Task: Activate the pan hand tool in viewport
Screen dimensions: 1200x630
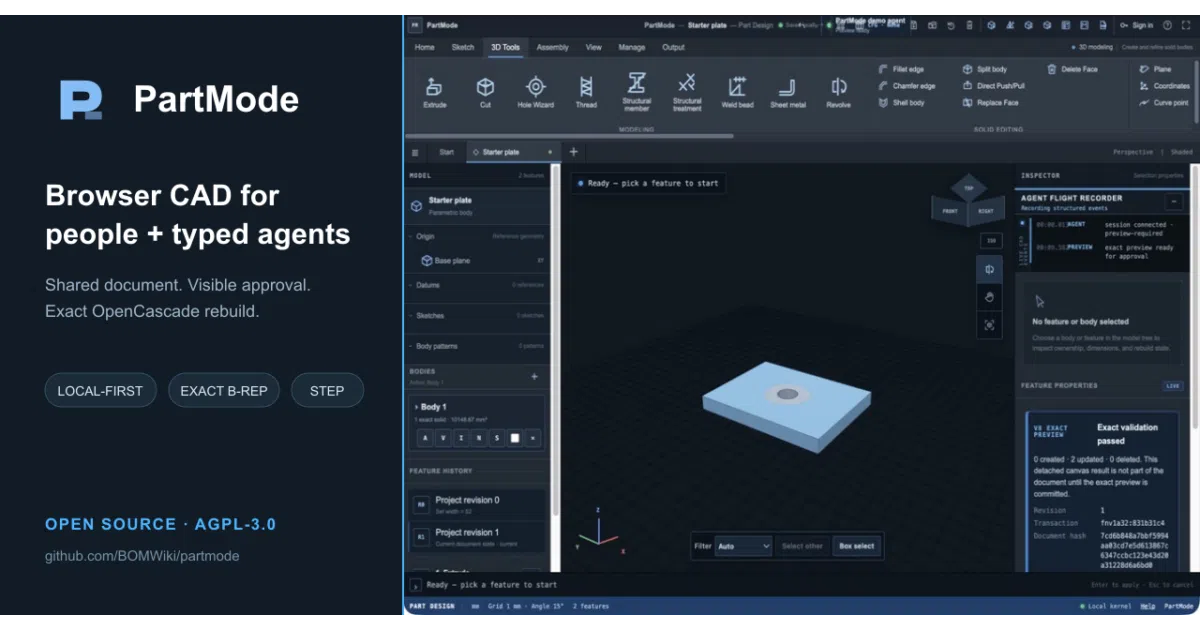Action: click(989, 297)
